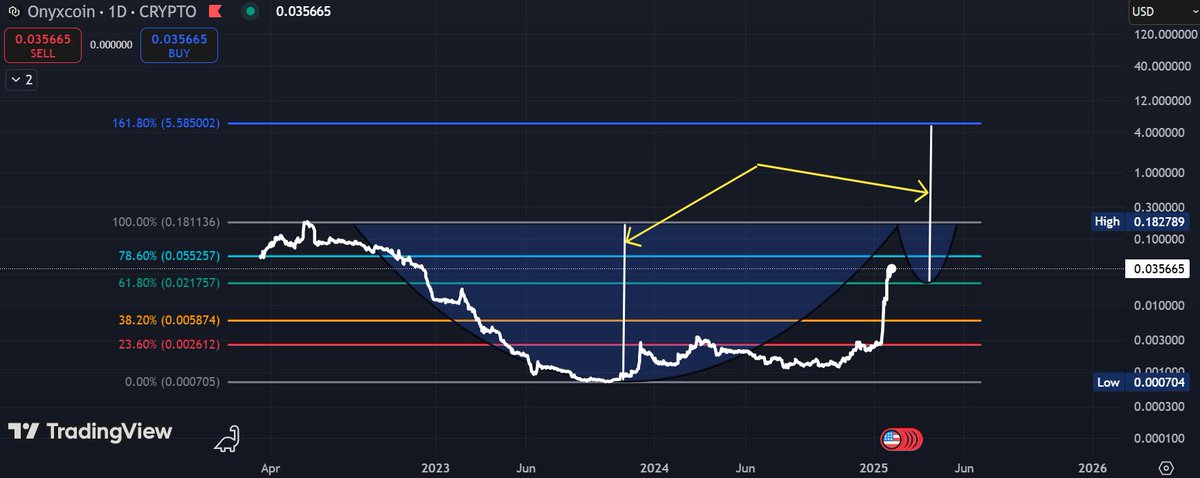The width and height of the screenshot is (1200, 478).
Task: Click 0.300000 on the price axis
Action: coord(1160,207)
